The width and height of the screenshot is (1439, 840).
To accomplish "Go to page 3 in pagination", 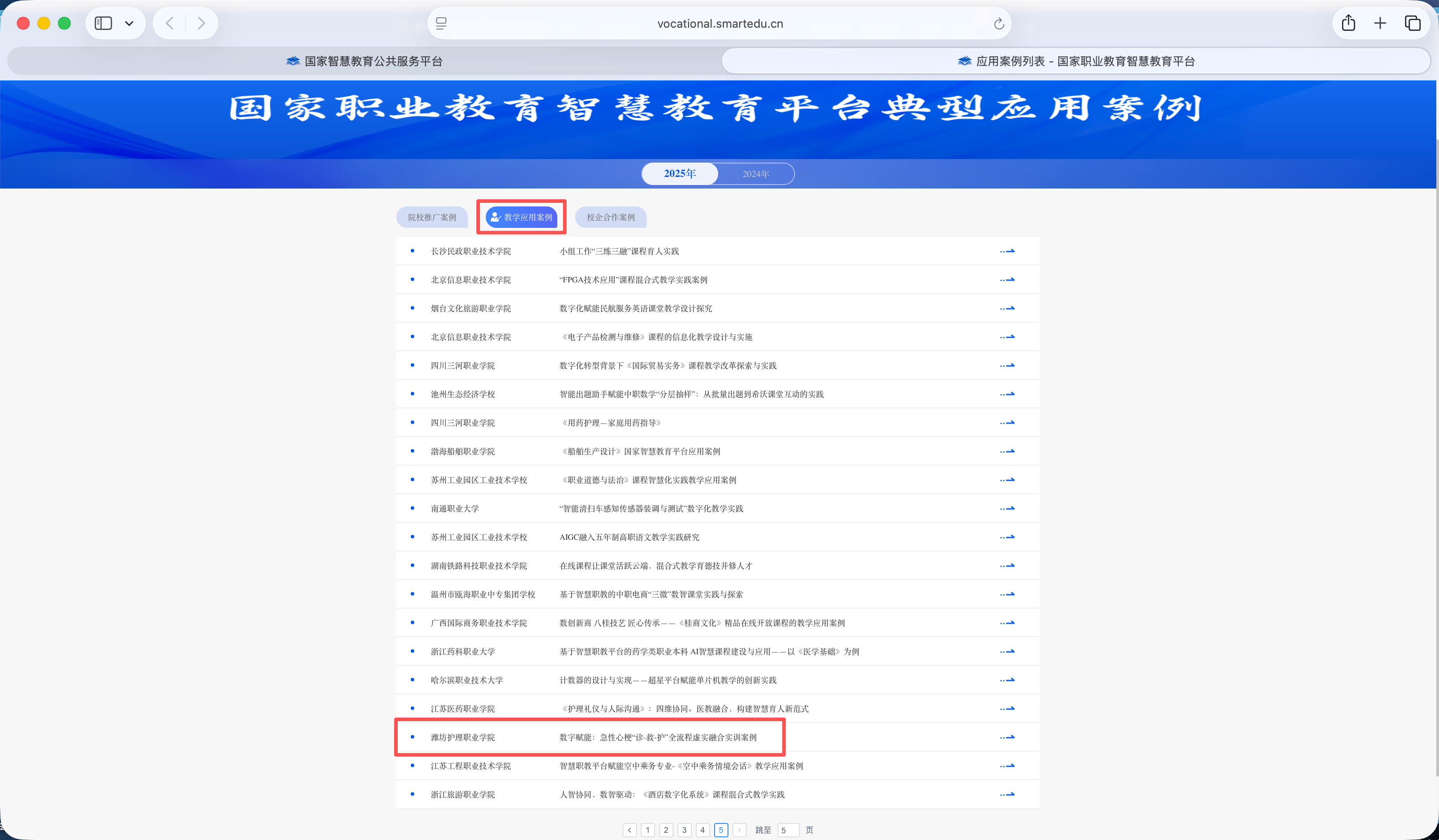I will (x=684, y=830).
